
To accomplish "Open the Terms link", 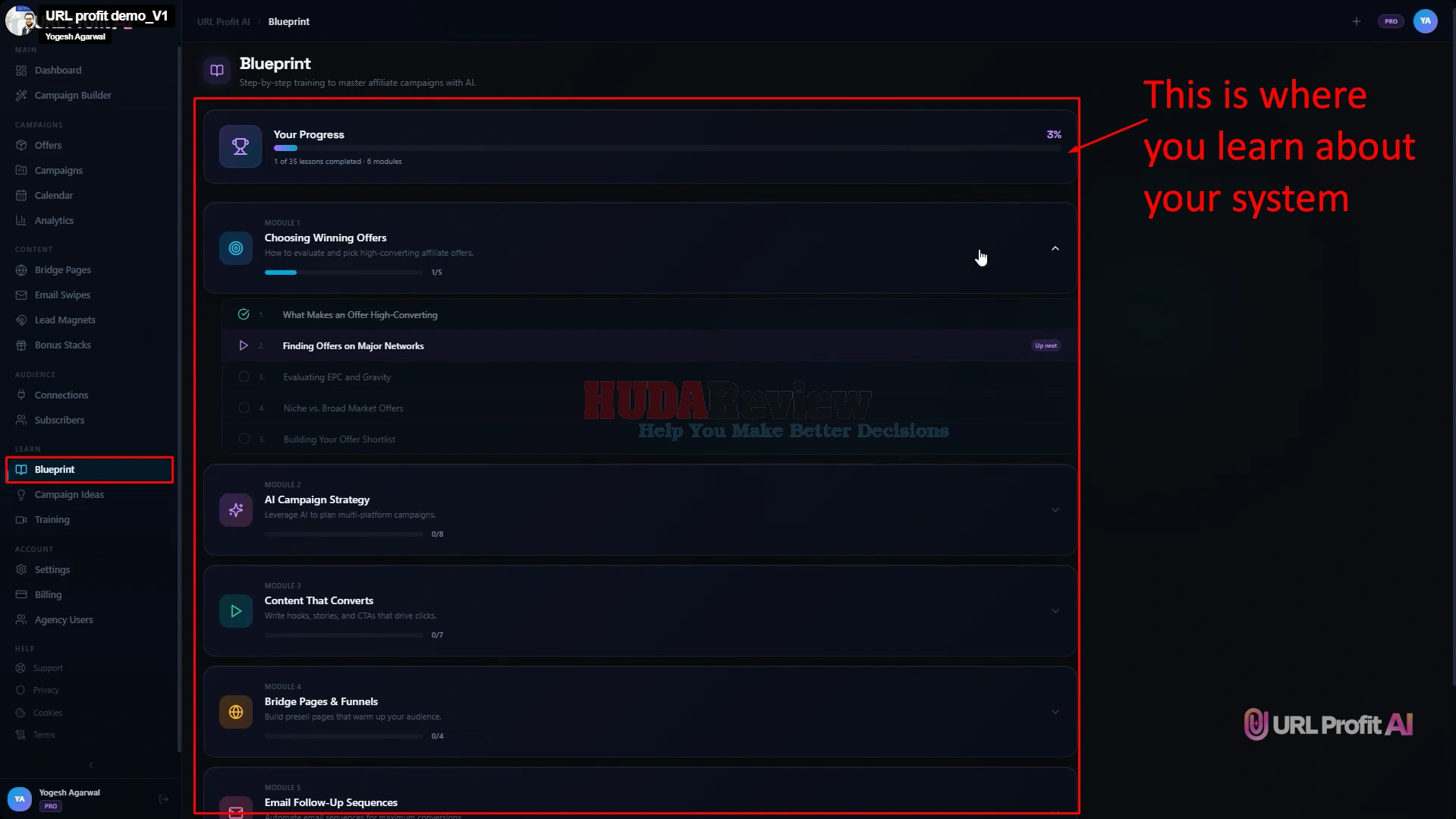I will coord(44,735).
